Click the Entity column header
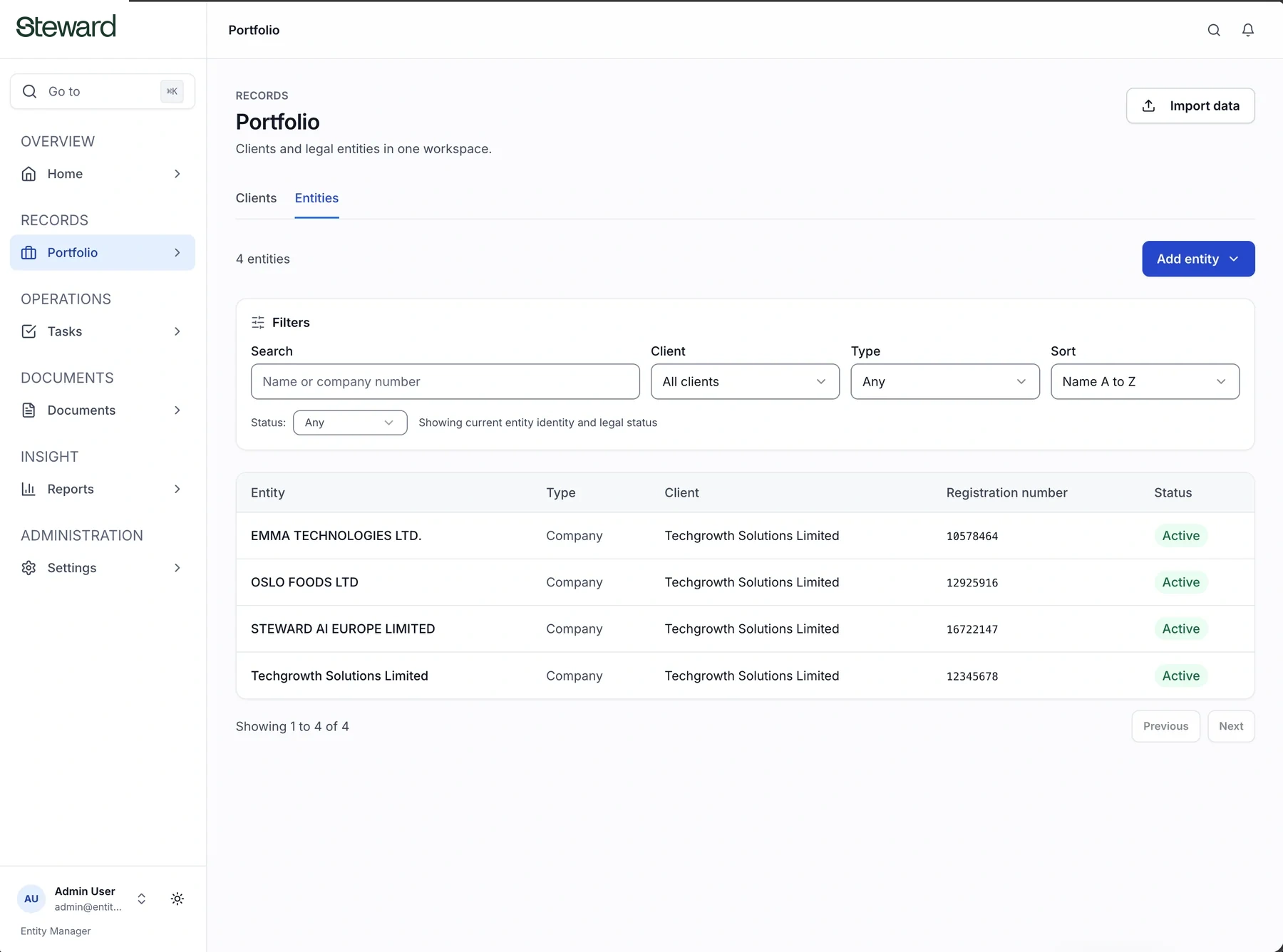 click(267, 492)
